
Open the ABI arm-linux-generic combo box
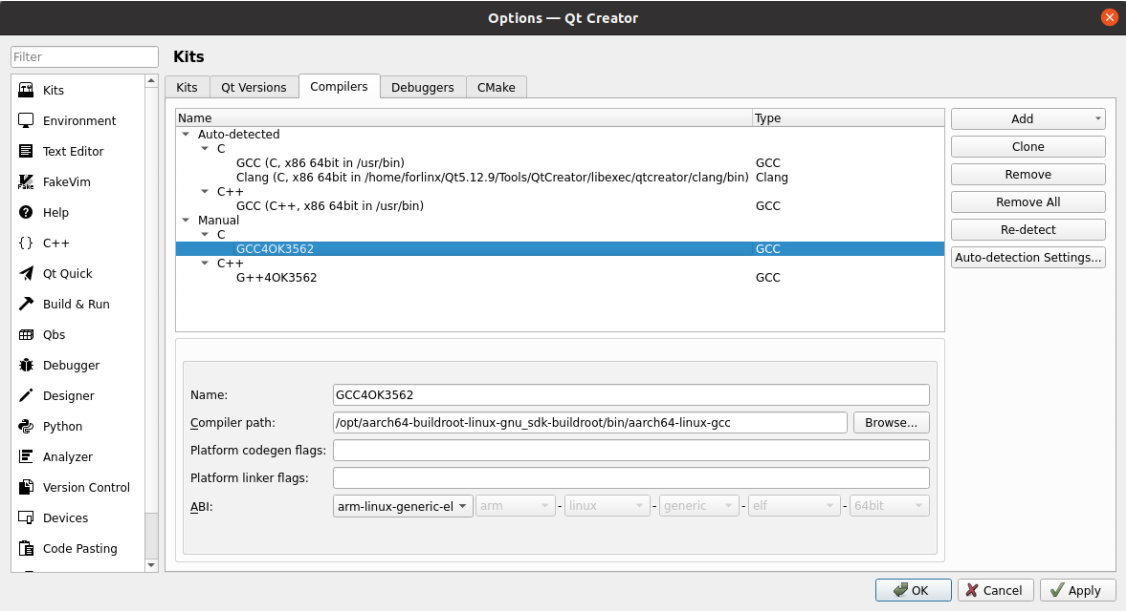[403, 507]
